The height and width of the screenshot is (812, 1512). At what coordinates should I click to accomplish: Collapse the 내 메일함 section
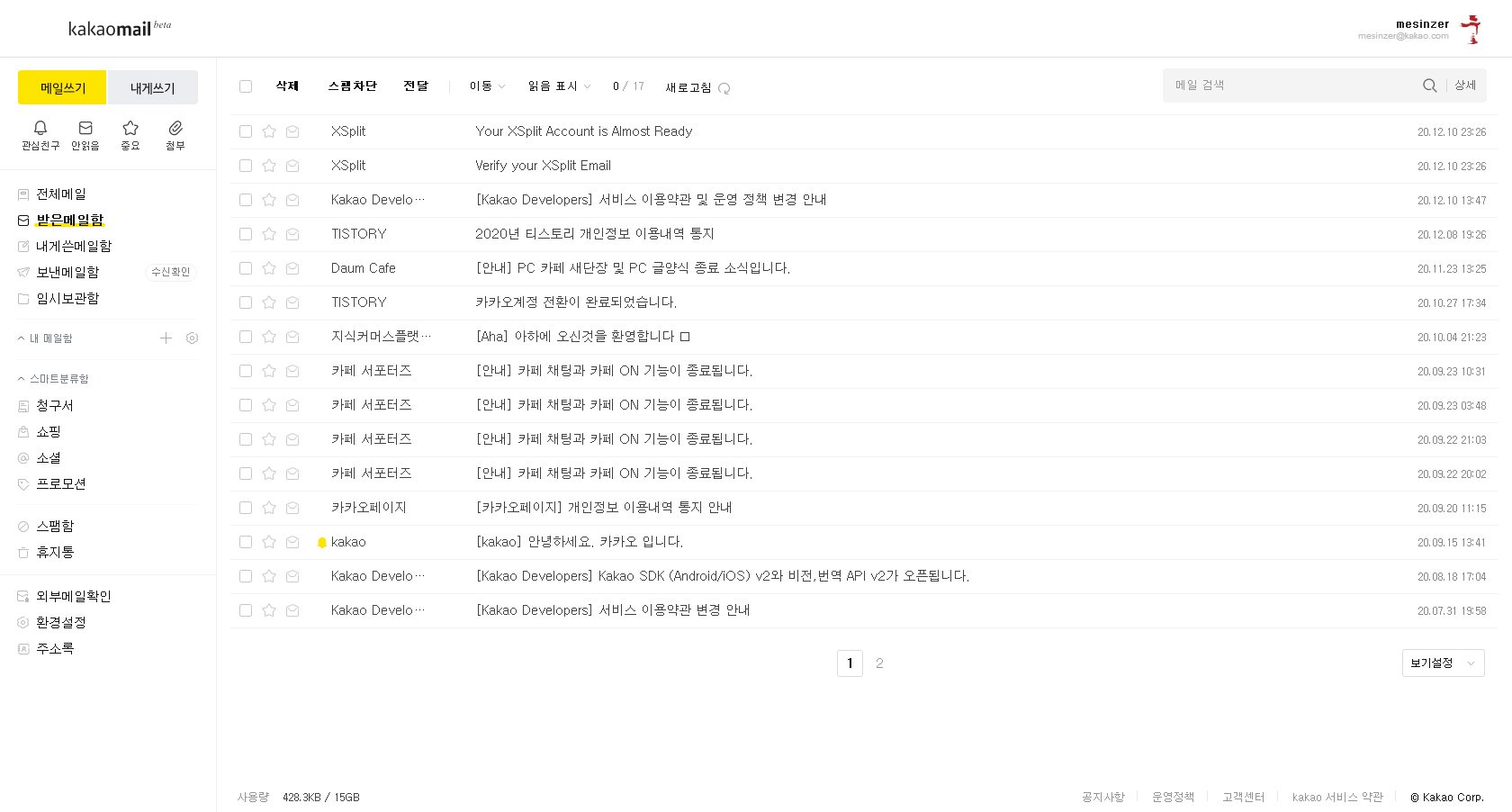[45, 338]
